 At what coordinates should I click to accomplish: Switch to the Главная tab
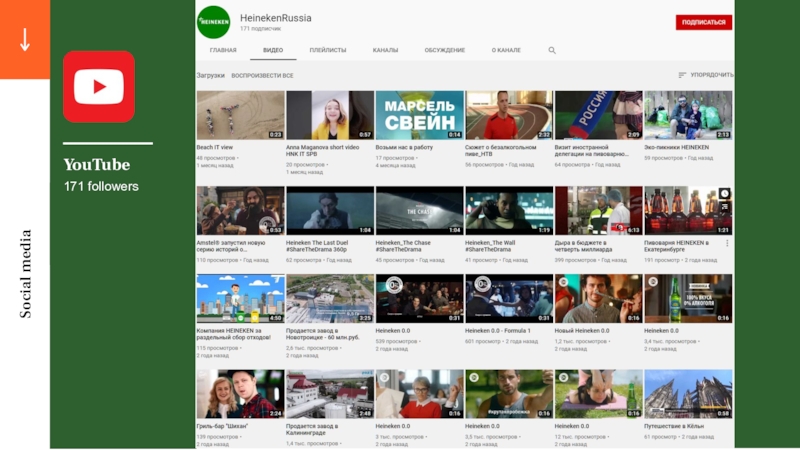click(x=223, y=50)
